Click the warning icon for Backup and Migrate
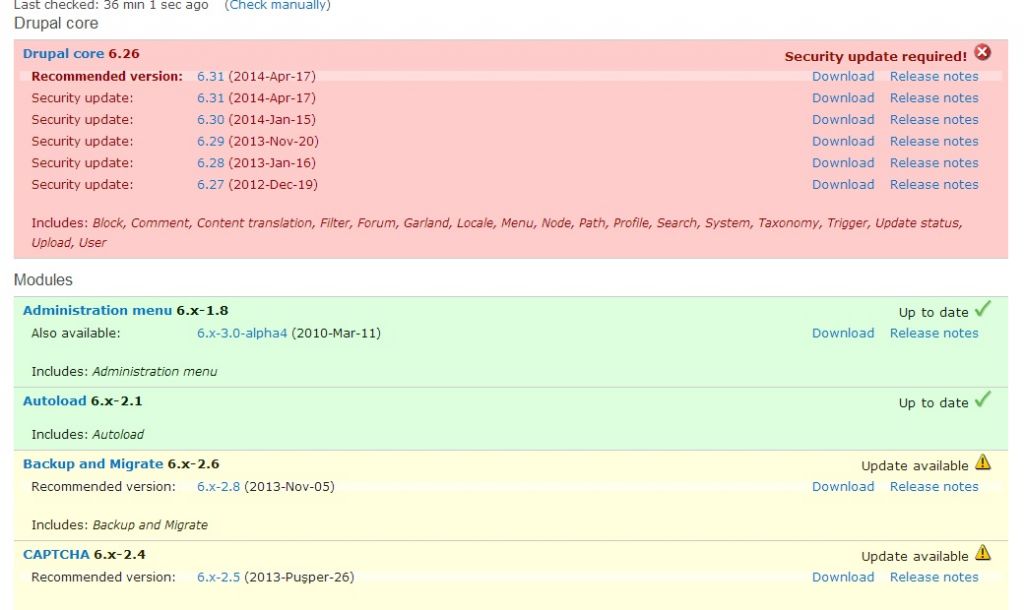 (x=983, y=463)
